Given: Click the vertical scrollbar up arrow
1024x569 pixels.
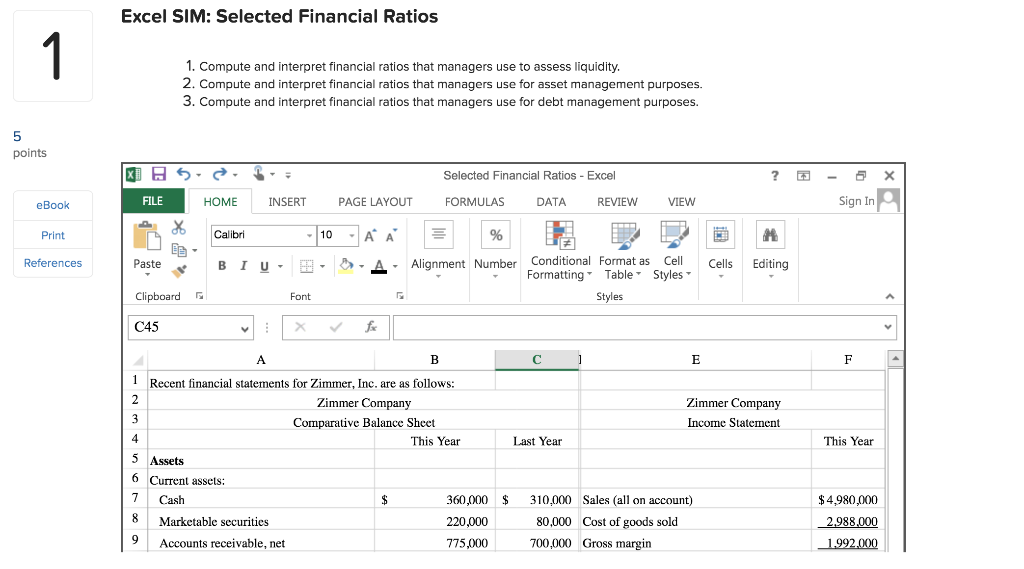Looking at the screenshot, I should pos(895,358).
